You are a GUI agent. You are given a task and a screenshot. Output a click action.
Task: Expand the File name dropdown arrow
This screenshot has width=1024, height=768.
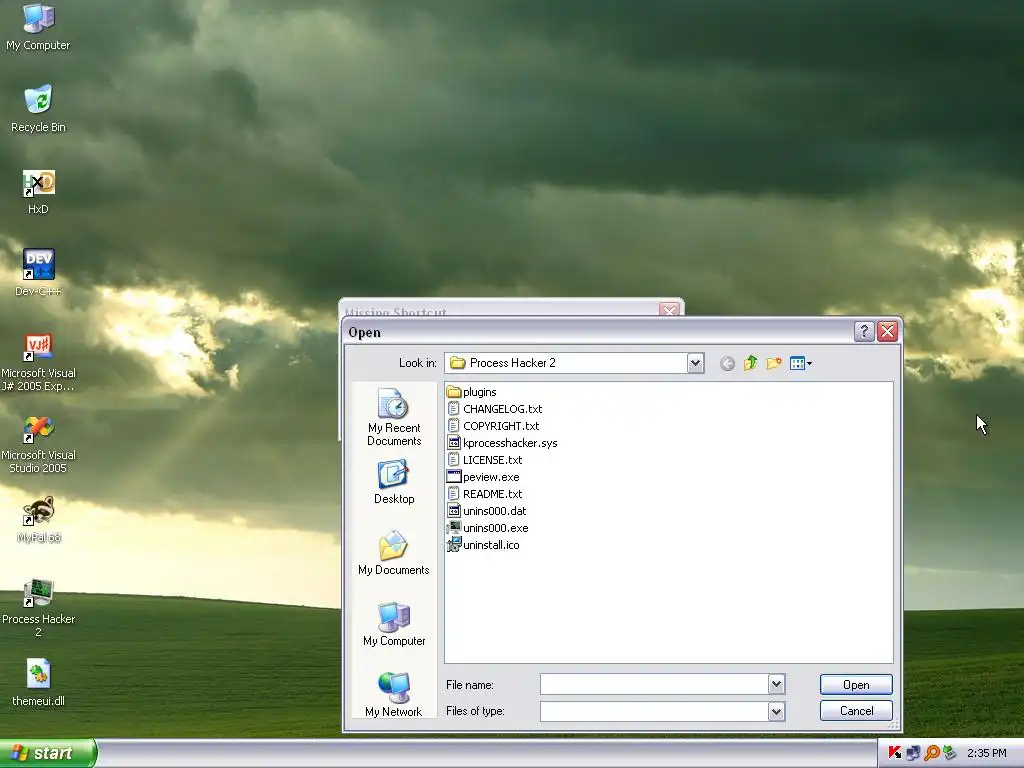776,684
